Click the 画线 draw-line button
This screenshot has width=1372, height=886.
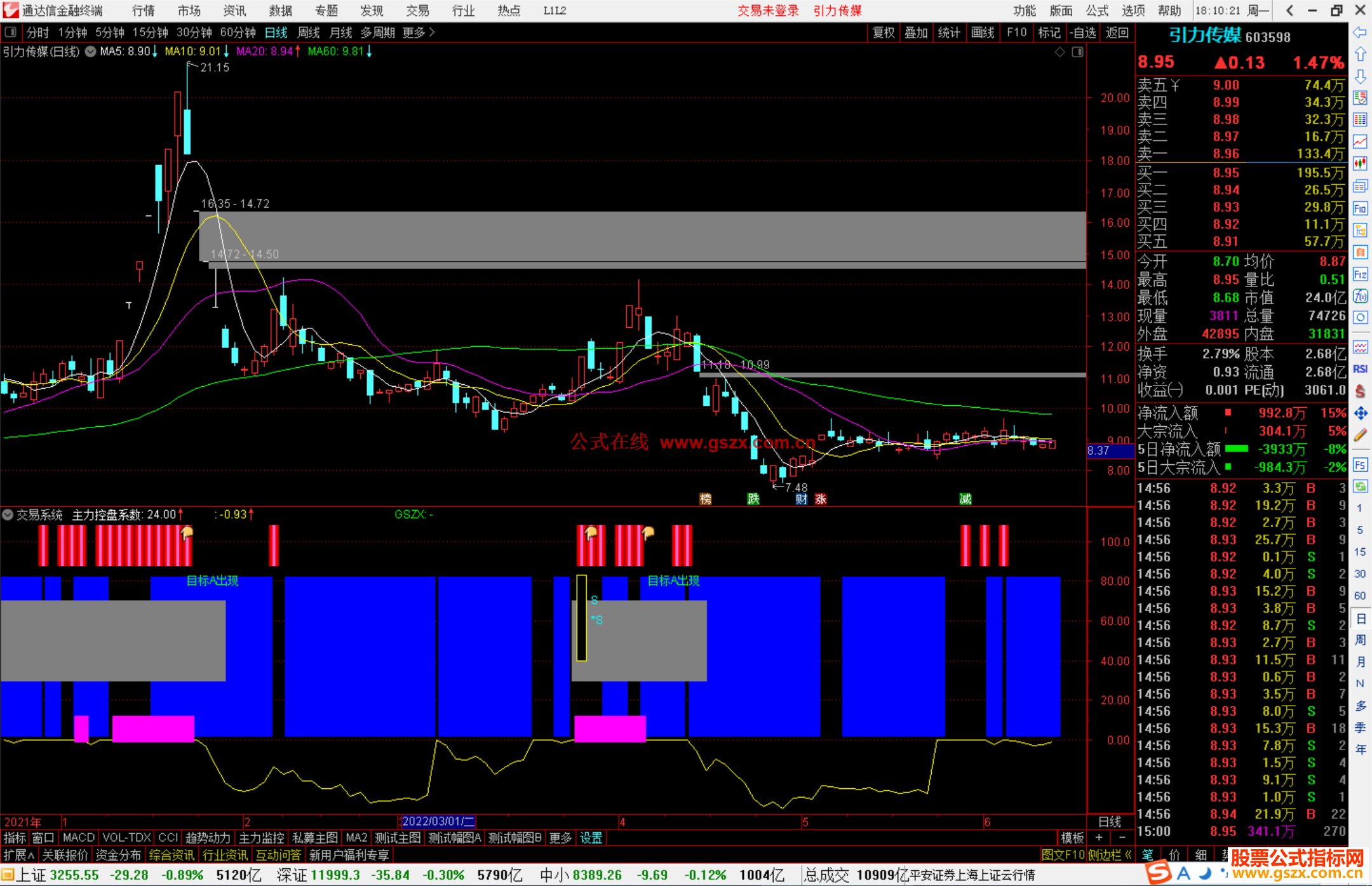coord(983,32)
